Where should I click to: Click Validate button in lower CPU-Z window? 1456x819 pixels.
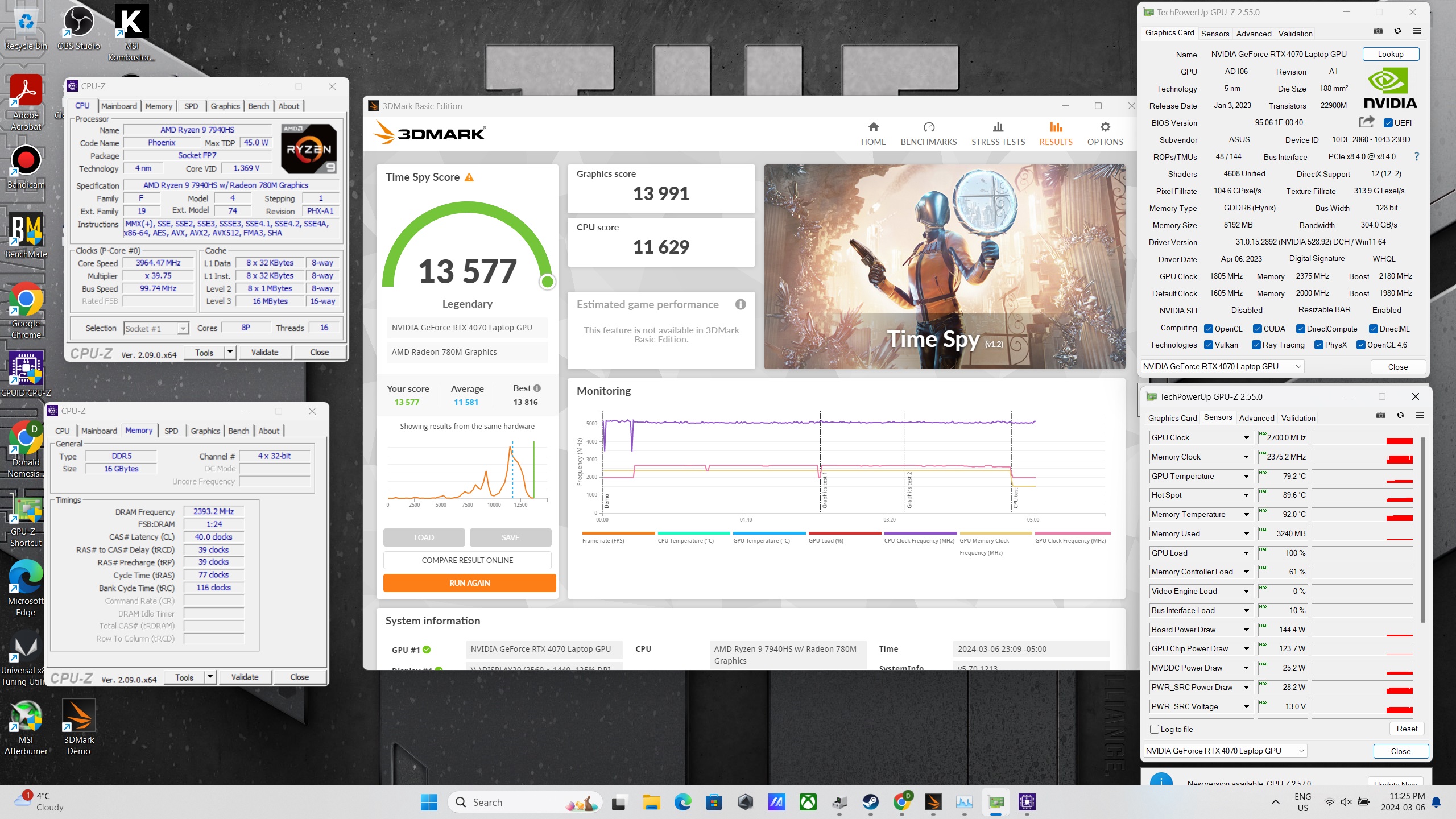pyautogui.click(x=245, y=677)
